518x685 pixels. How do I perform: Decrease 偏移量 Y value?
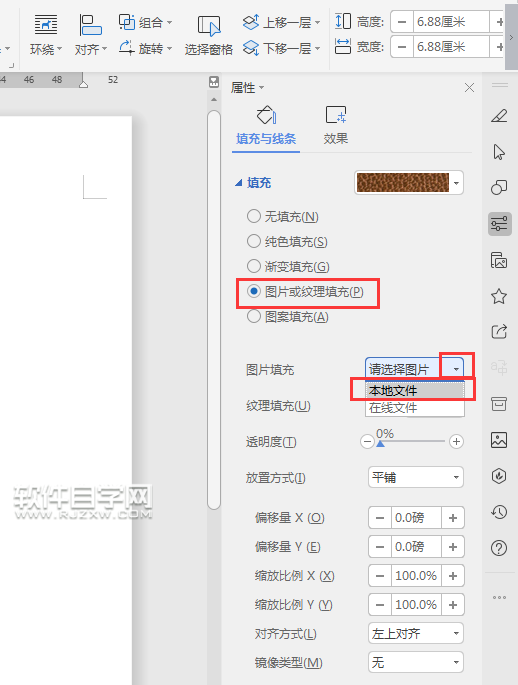380,547
